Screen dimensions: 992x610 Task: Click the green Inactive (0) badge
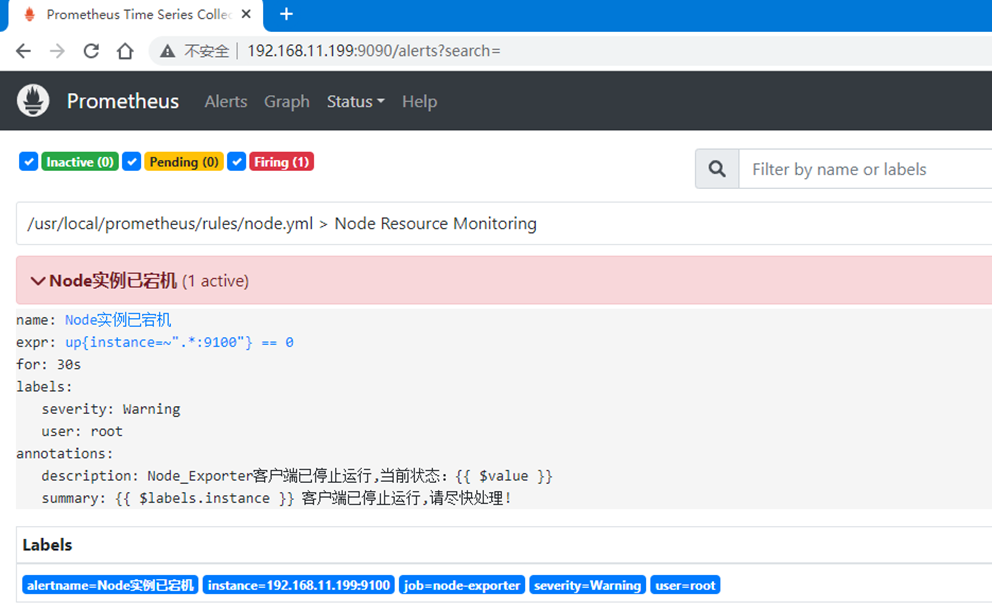(x=80, y=162)
